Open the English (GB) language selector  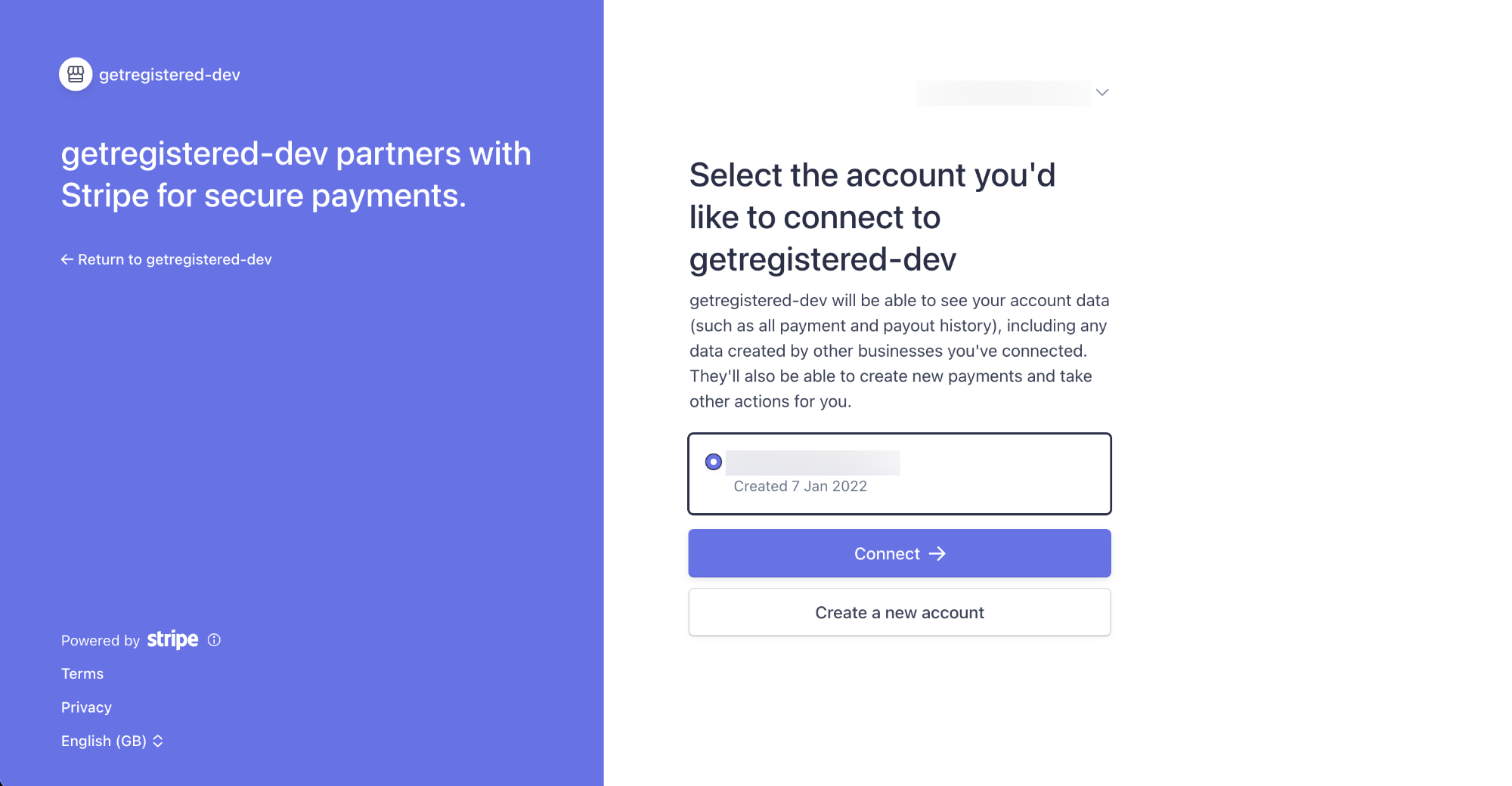[x=112, y=741]
